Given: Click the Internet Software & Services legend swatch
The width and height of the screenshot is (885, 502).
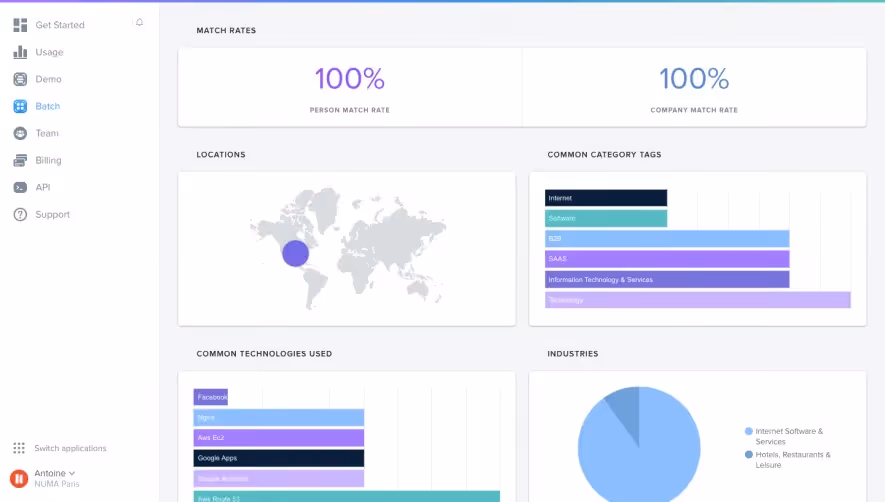Looking at the screenshot, I should pyautogui.click(x=749, y=431).
